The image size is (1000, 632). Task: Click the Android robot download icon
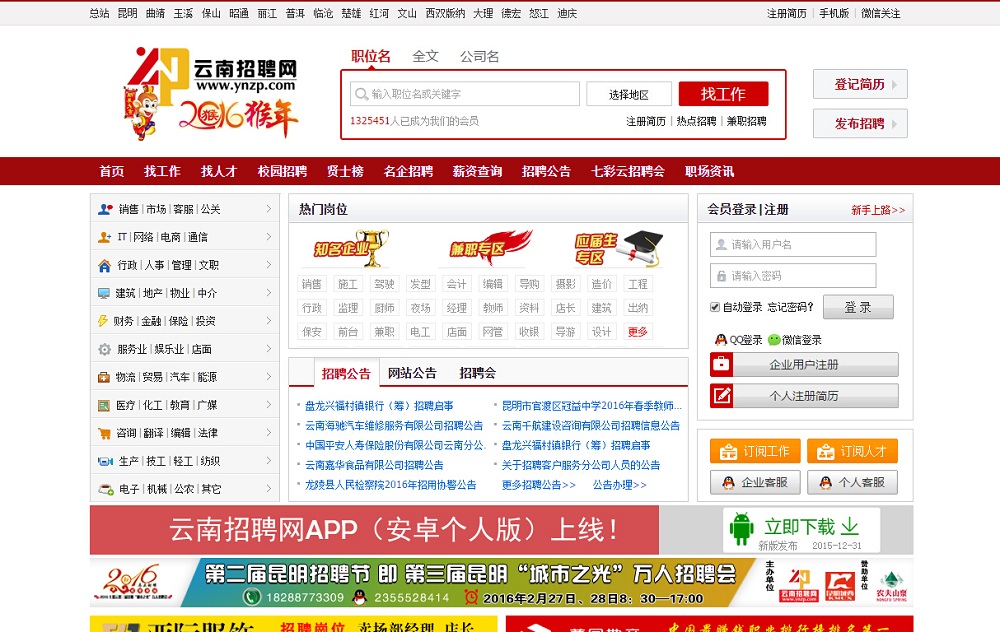pyautogui.click(x=741, y=528)
